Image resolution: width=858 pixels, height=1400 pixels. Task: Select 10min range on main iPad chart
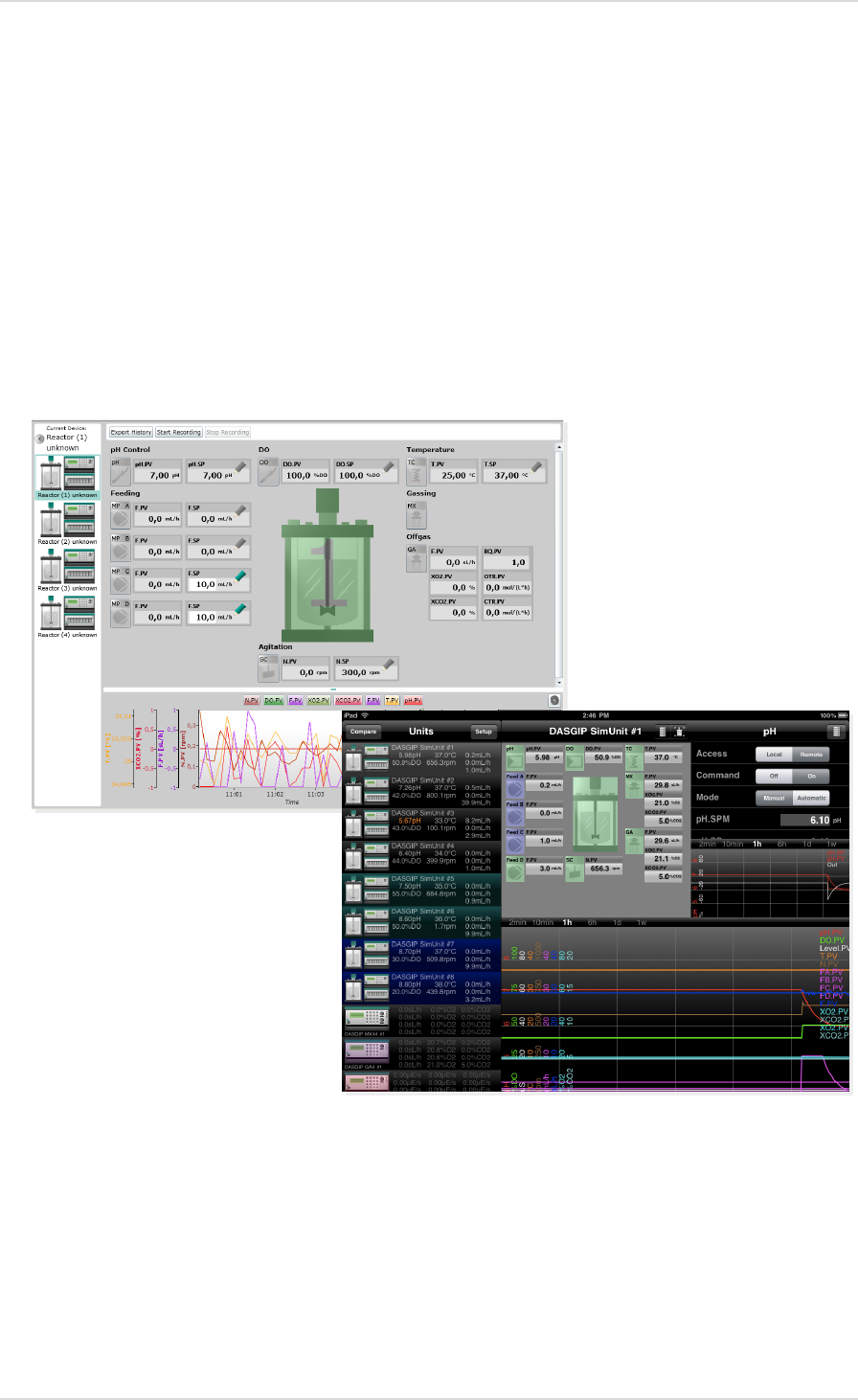(543, 923)
